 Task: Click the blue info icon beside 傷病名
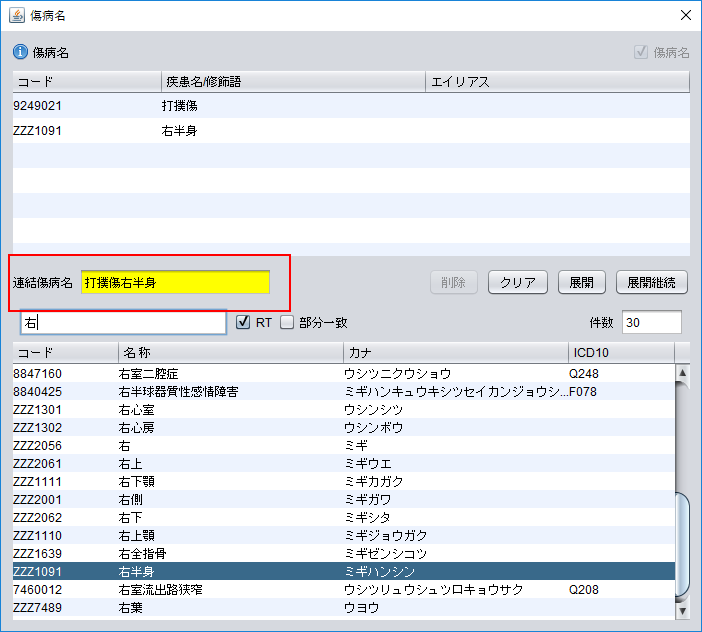(x=20, y=52)
